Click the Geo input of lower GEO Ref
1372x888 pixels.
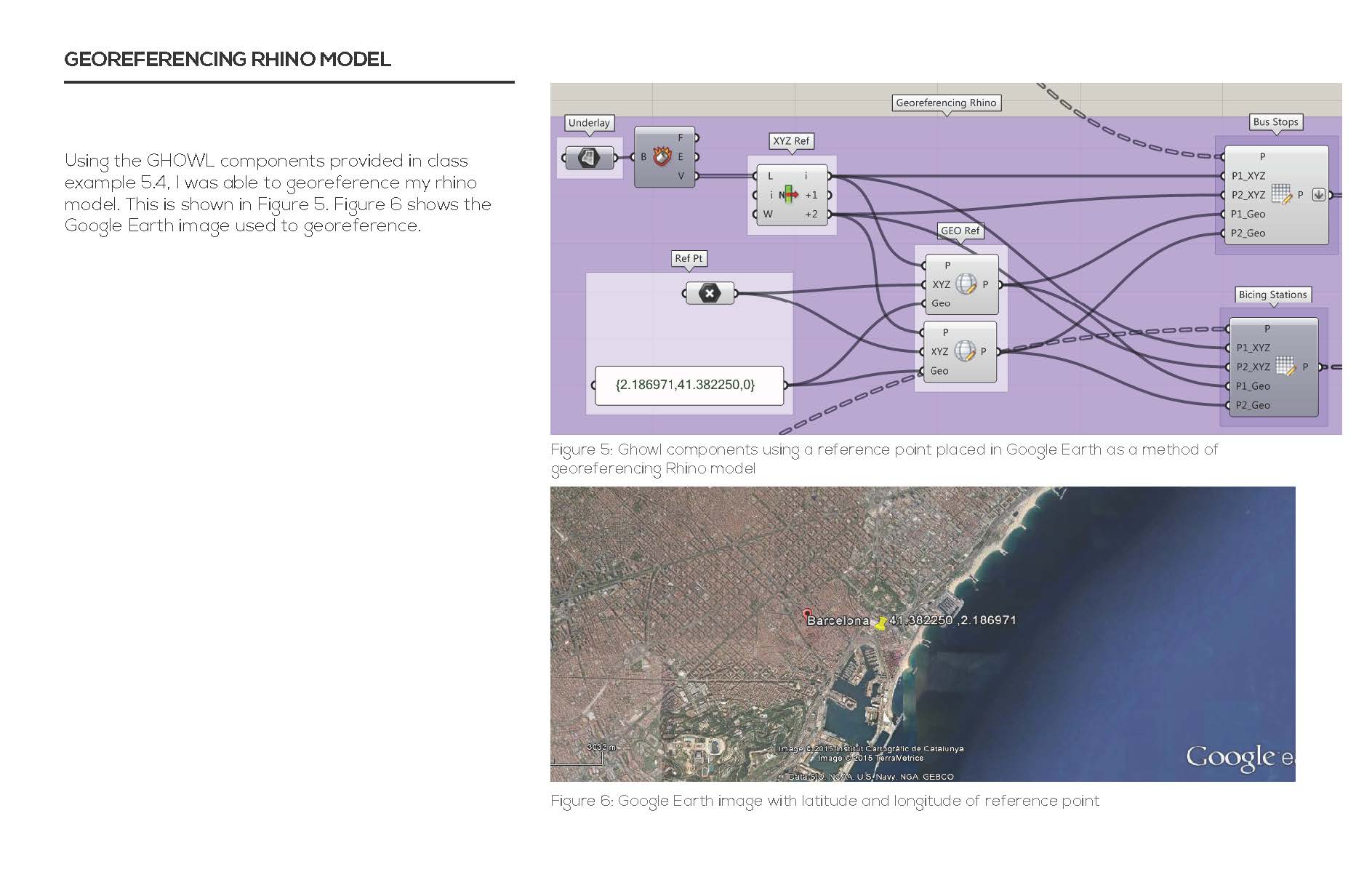922,371
